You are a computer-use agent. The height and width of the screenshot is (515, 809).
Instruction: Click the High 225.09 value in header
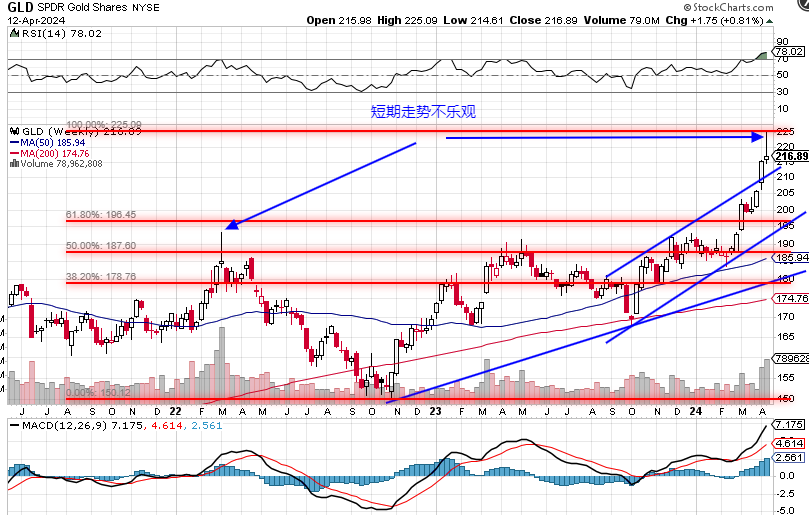pyautogui.click(x=407, y=21)
